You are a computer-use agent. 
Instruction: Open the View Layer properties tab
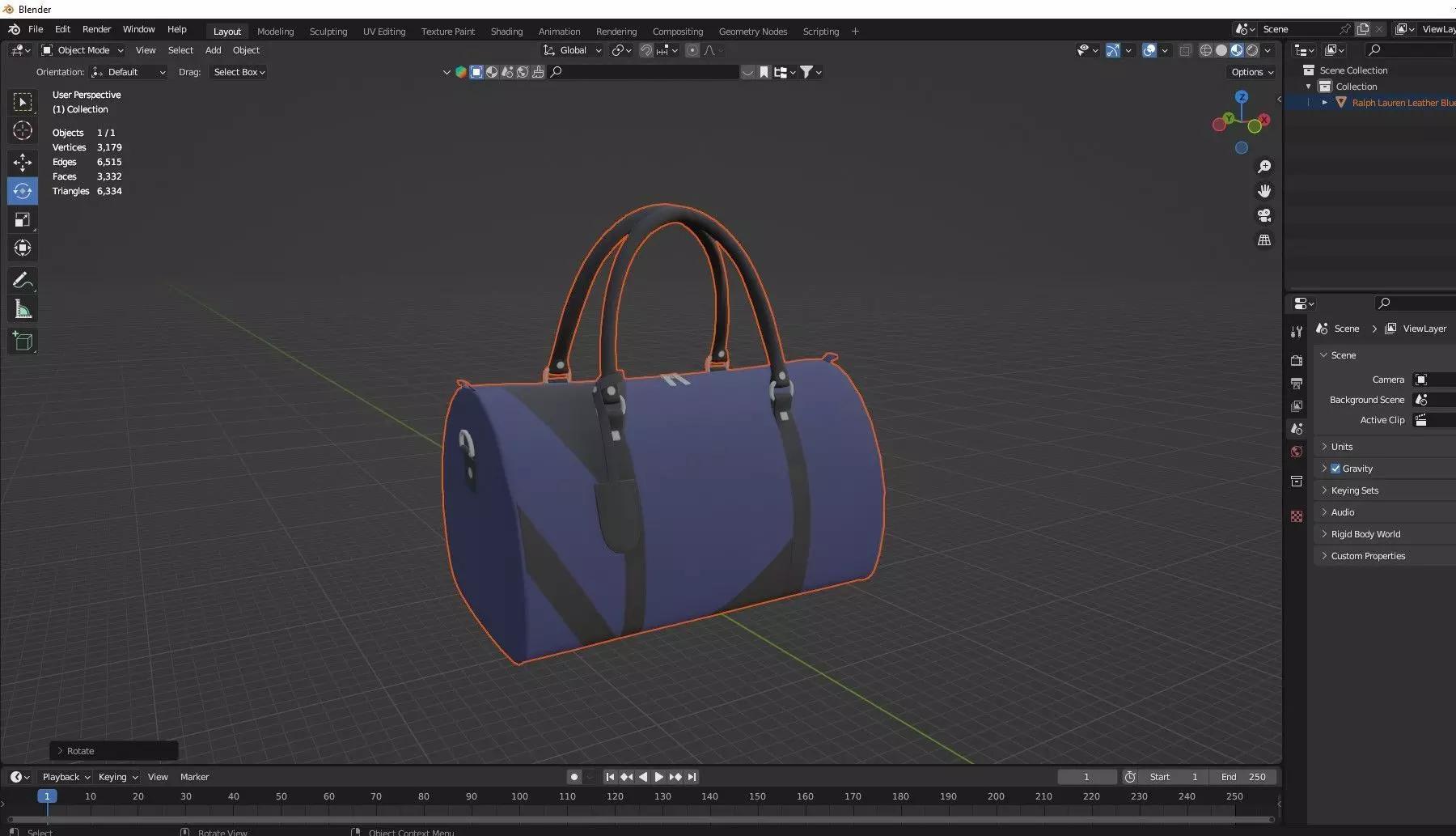pyautogui.click(x=1297, y=405)
